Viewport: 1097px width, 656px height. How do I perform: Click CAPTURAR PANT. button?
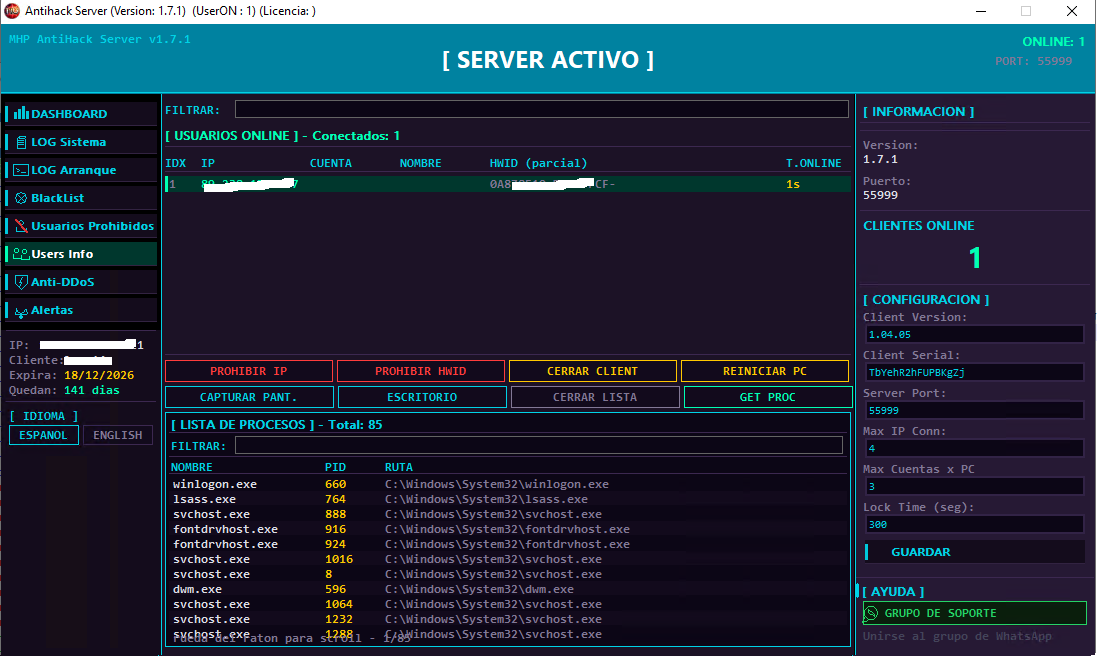249,397
